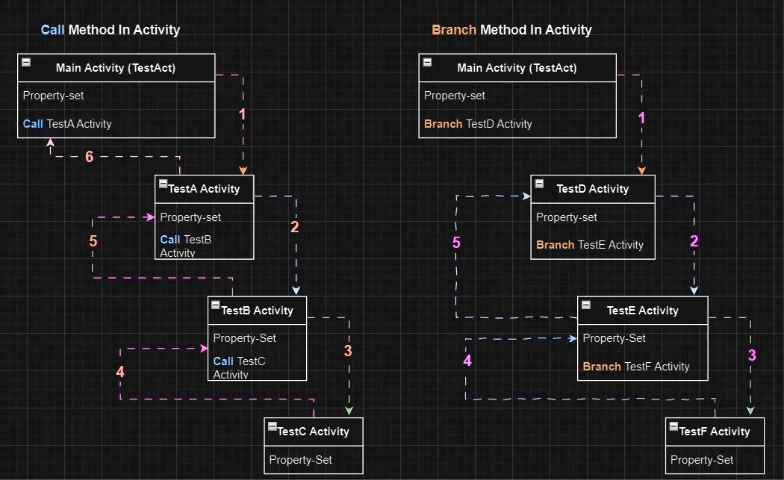
Task: Select the 'Branch TestE Activity' row
Action: click(x=589, y=245)
